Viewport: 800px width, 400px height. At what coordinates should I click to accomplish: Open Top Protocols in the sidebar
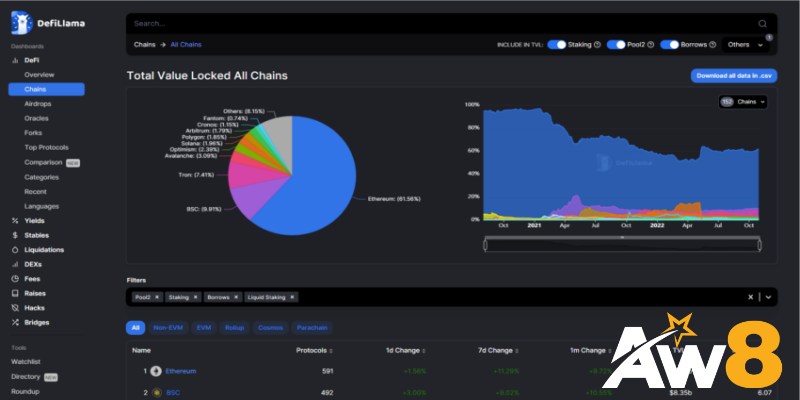coord(46,147)
